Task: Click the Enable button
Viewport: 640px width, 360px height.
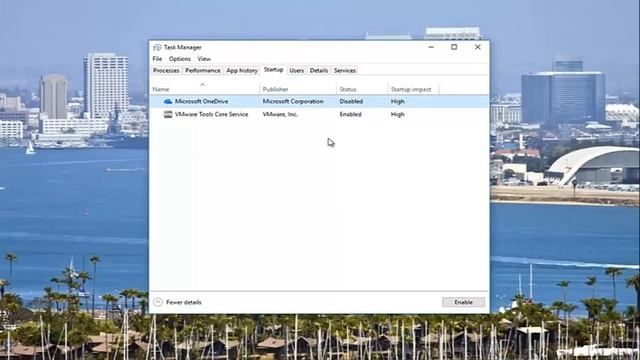Action: [463, 302]
